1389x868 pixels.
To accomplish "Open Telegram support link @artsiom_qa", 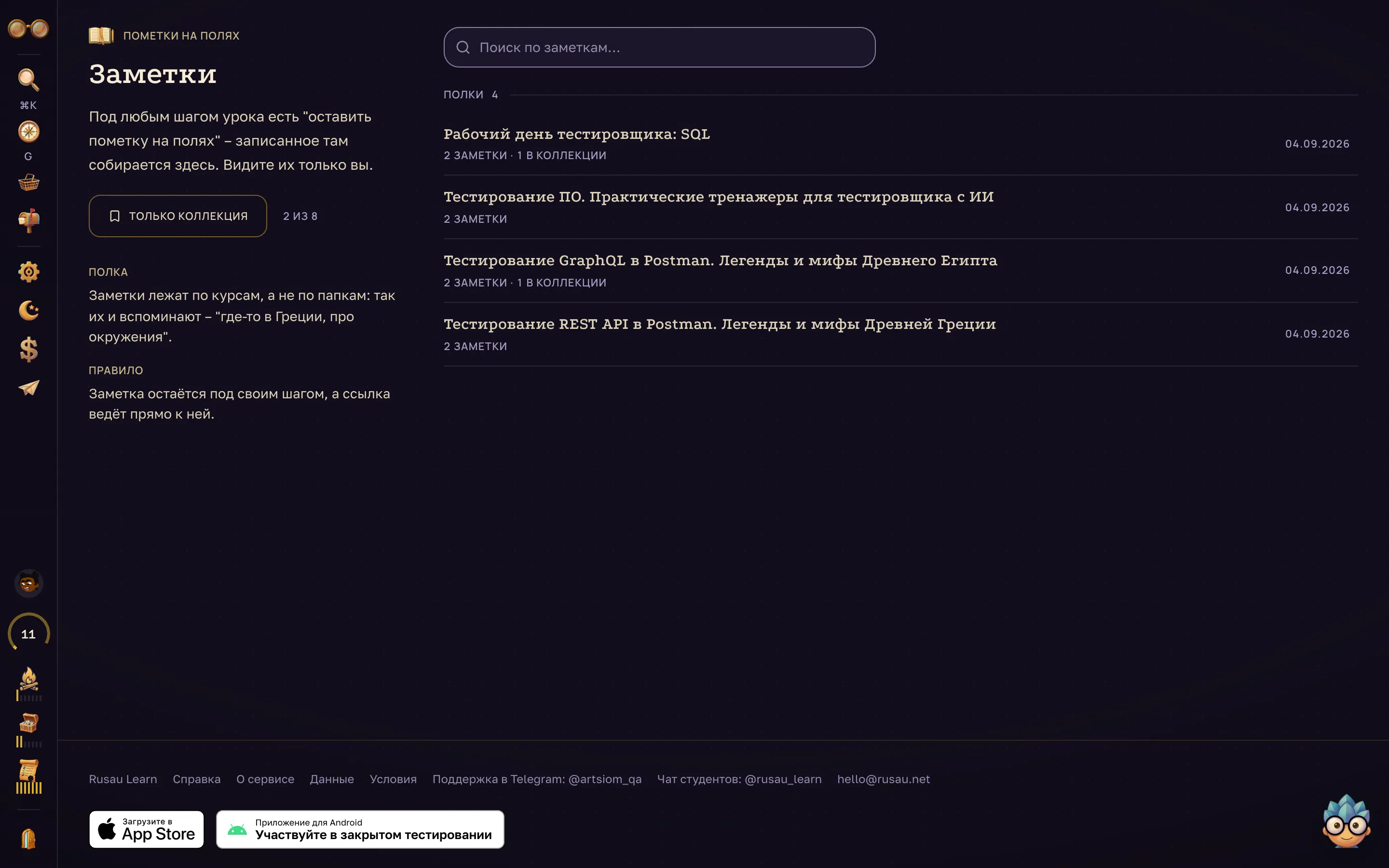I will click(x=537, y=779).
